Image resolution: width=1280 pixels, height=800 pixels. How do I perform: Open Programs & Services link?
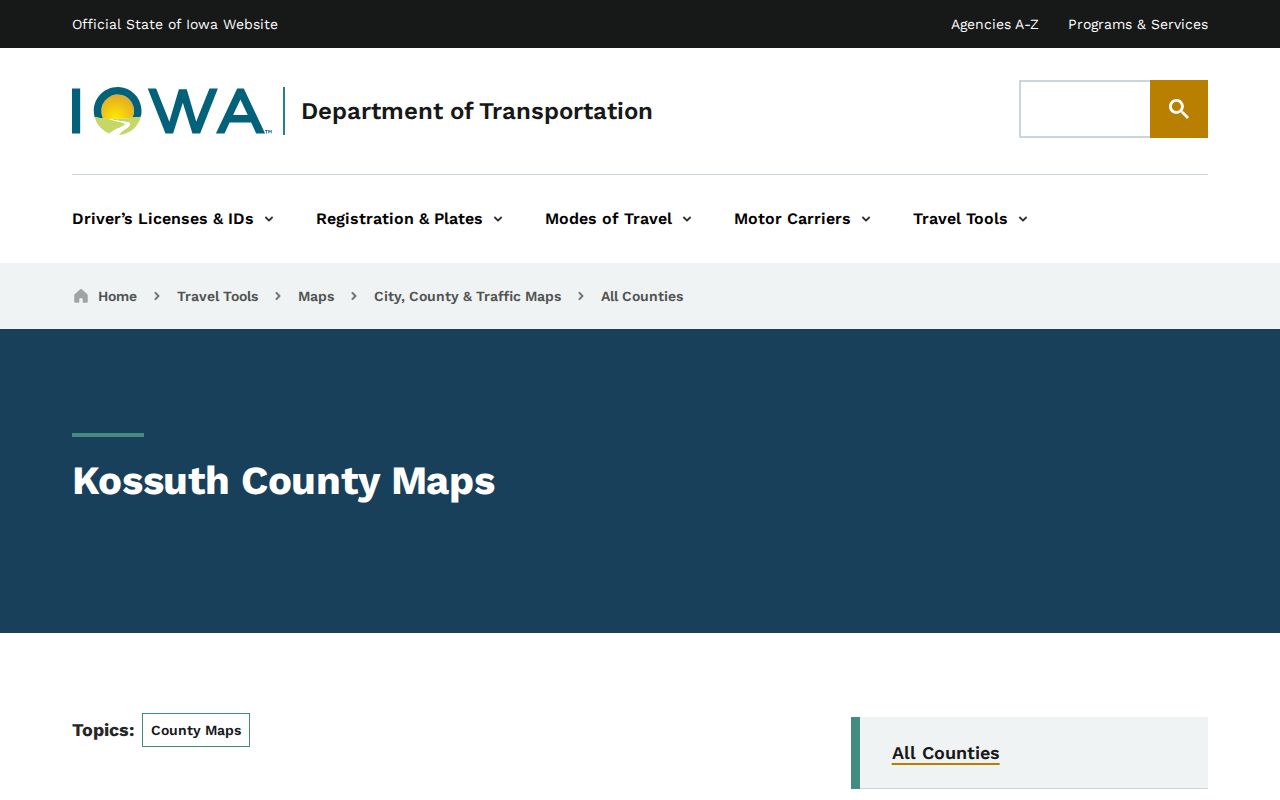[x=1138, y=24]
